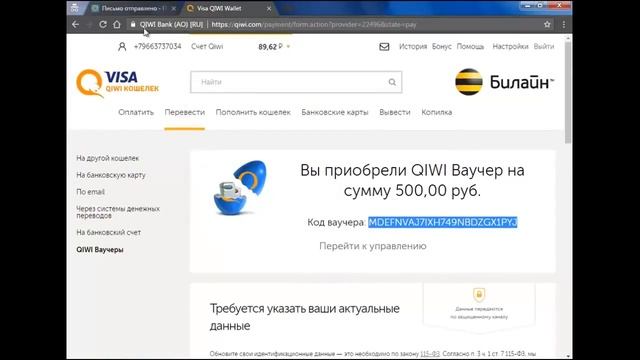Click the secure lock icon in address bar

tap(133, 24)
